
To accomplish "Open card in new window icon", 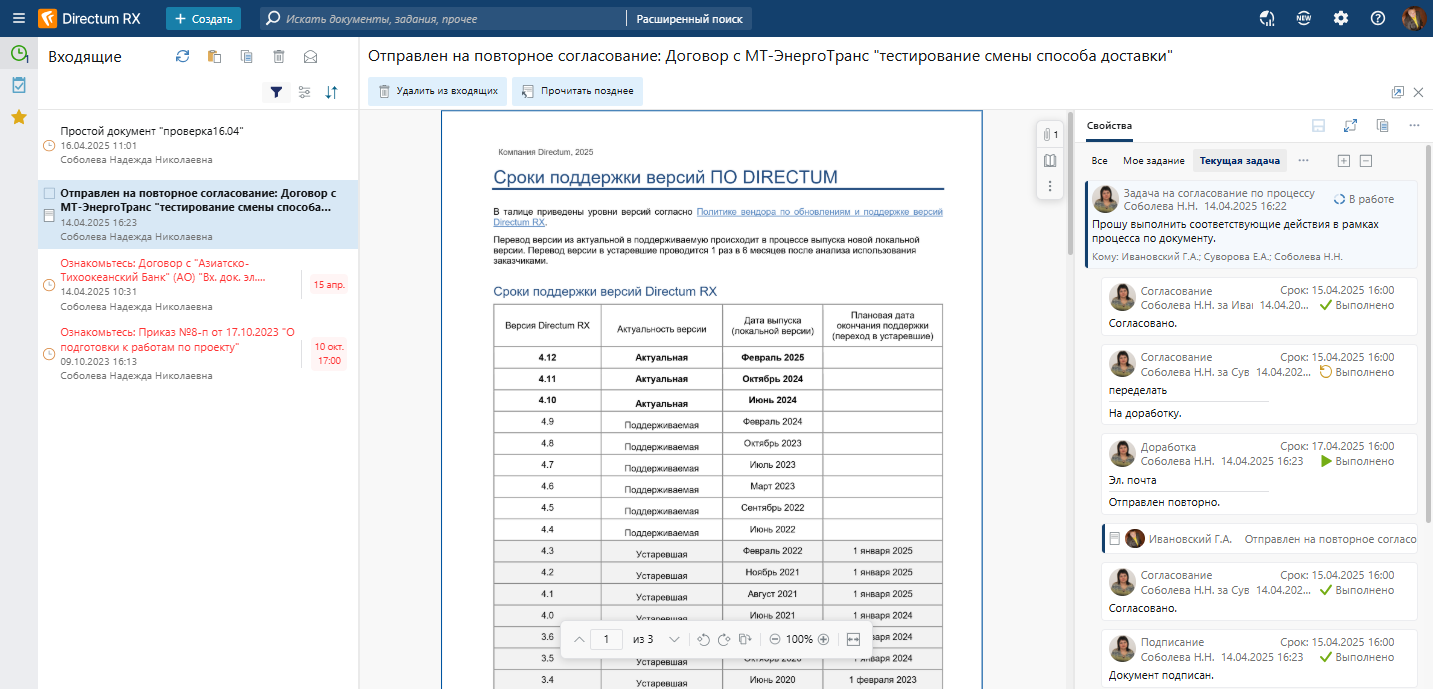I will (x=1397, y=92).
